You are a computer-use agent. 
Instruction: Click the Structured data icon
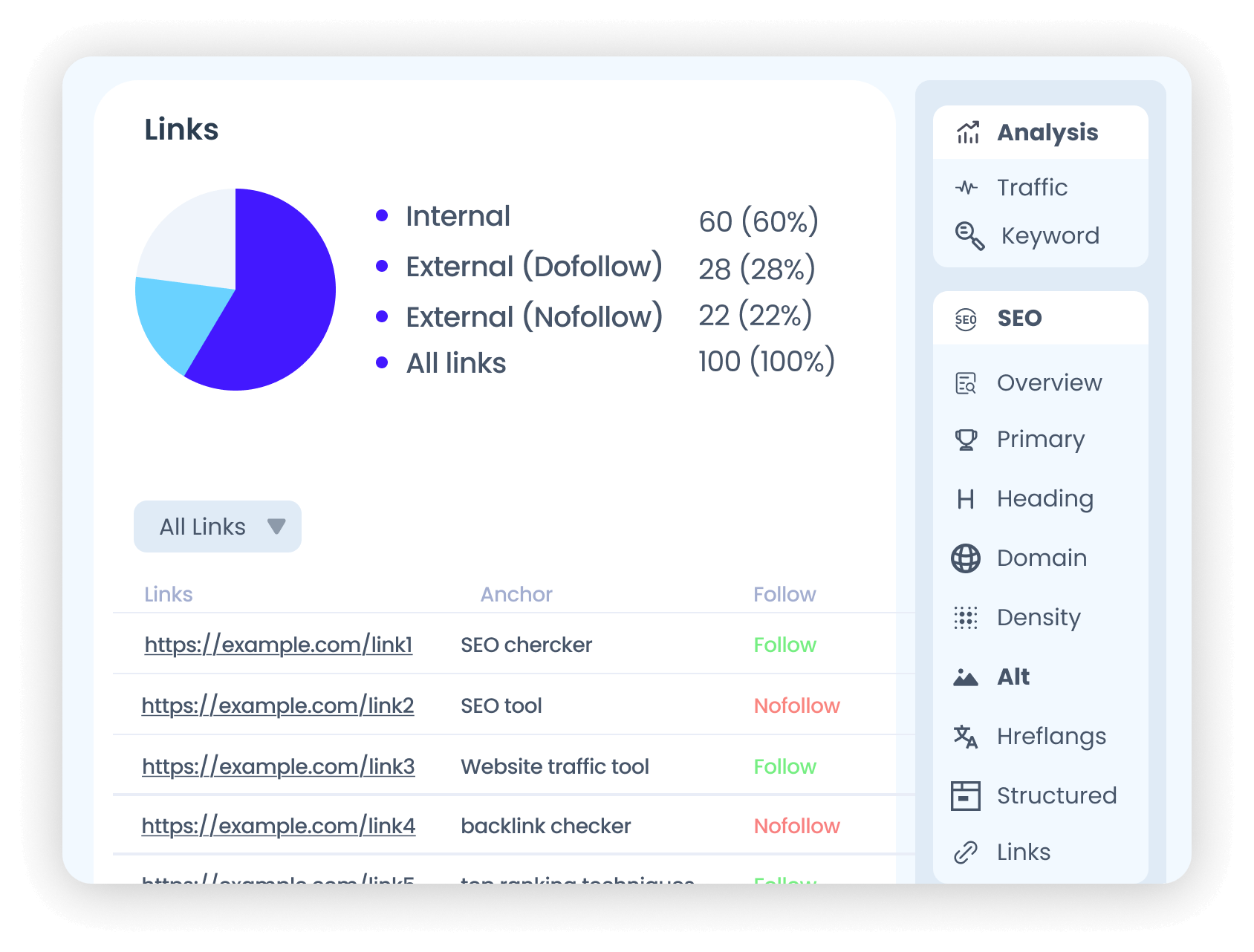click(966, 796)
